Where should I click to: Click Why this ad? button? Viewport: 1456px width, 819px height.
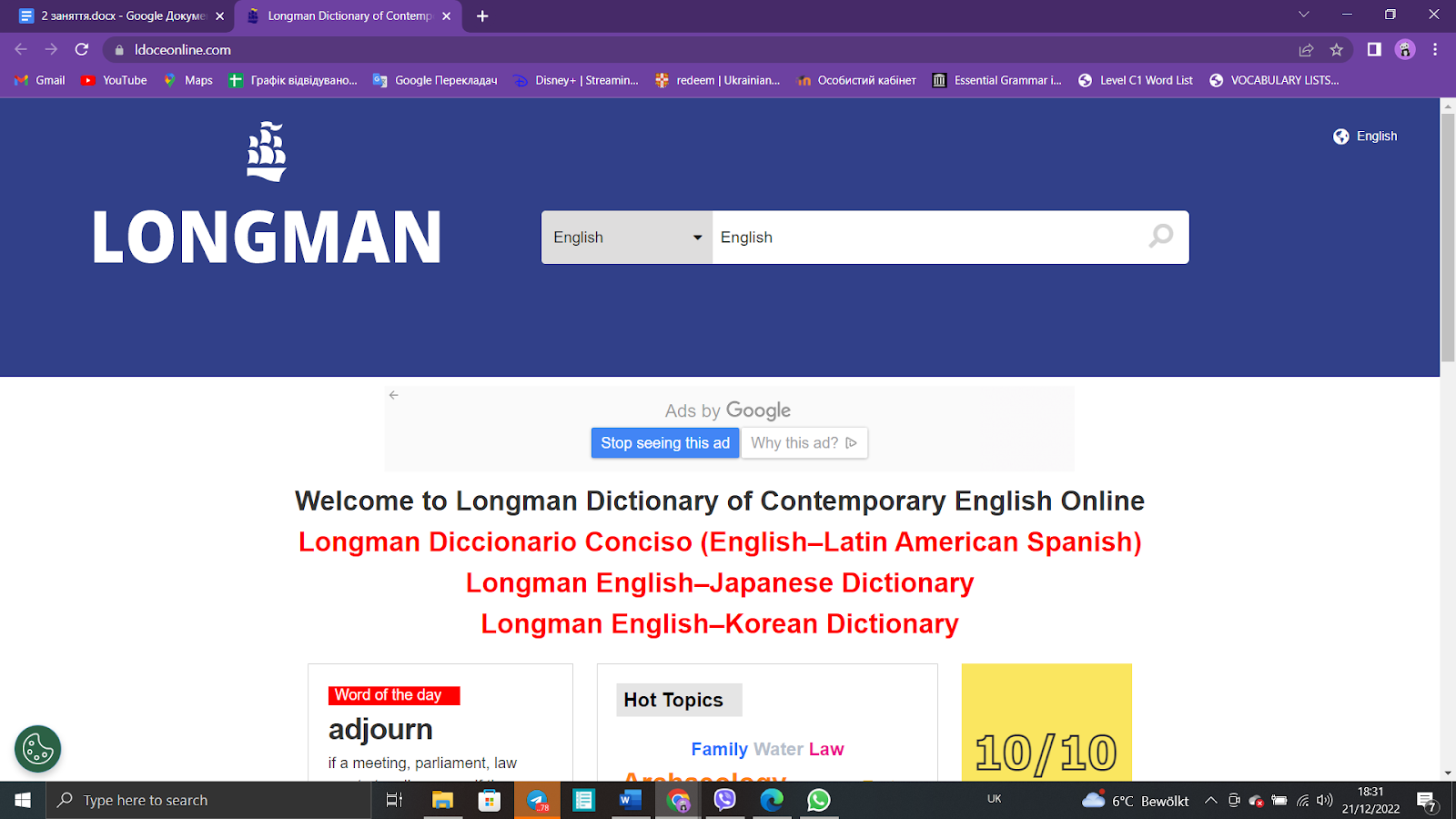click(x=804, y=443)
